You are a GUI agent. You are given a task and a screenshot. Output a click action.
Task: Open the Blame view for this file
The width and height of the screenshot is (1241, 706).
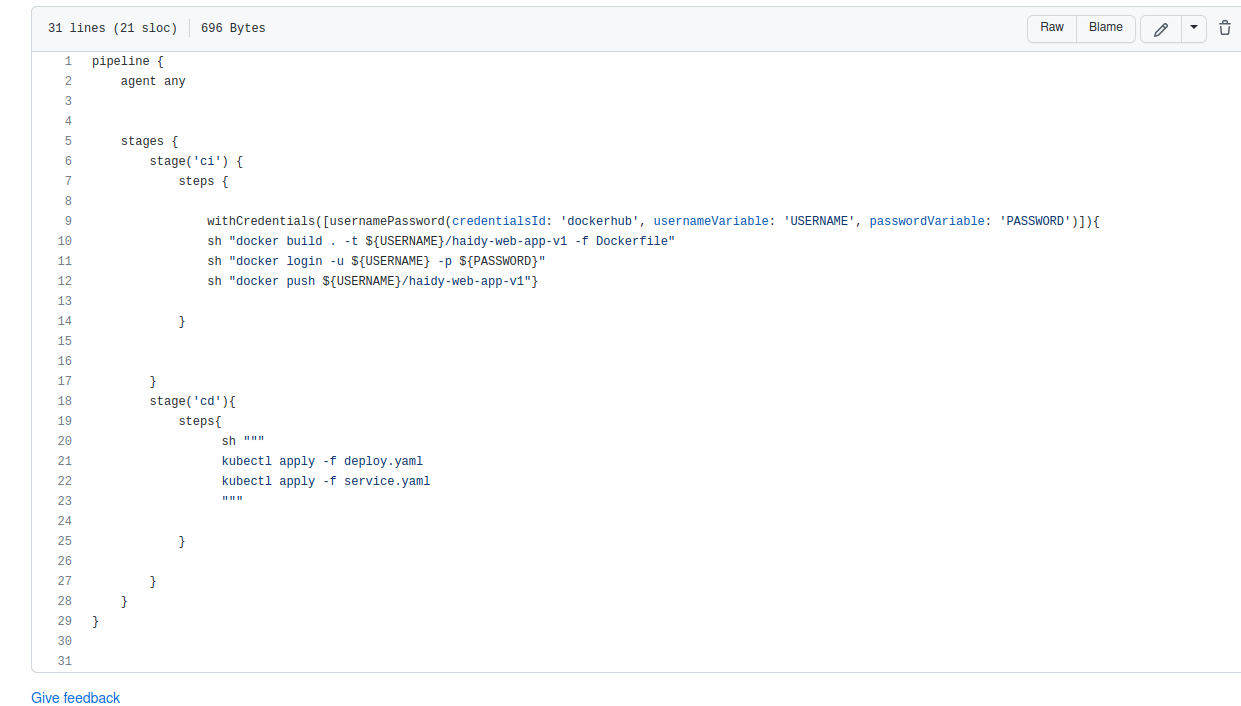[x=1105, y=28]
